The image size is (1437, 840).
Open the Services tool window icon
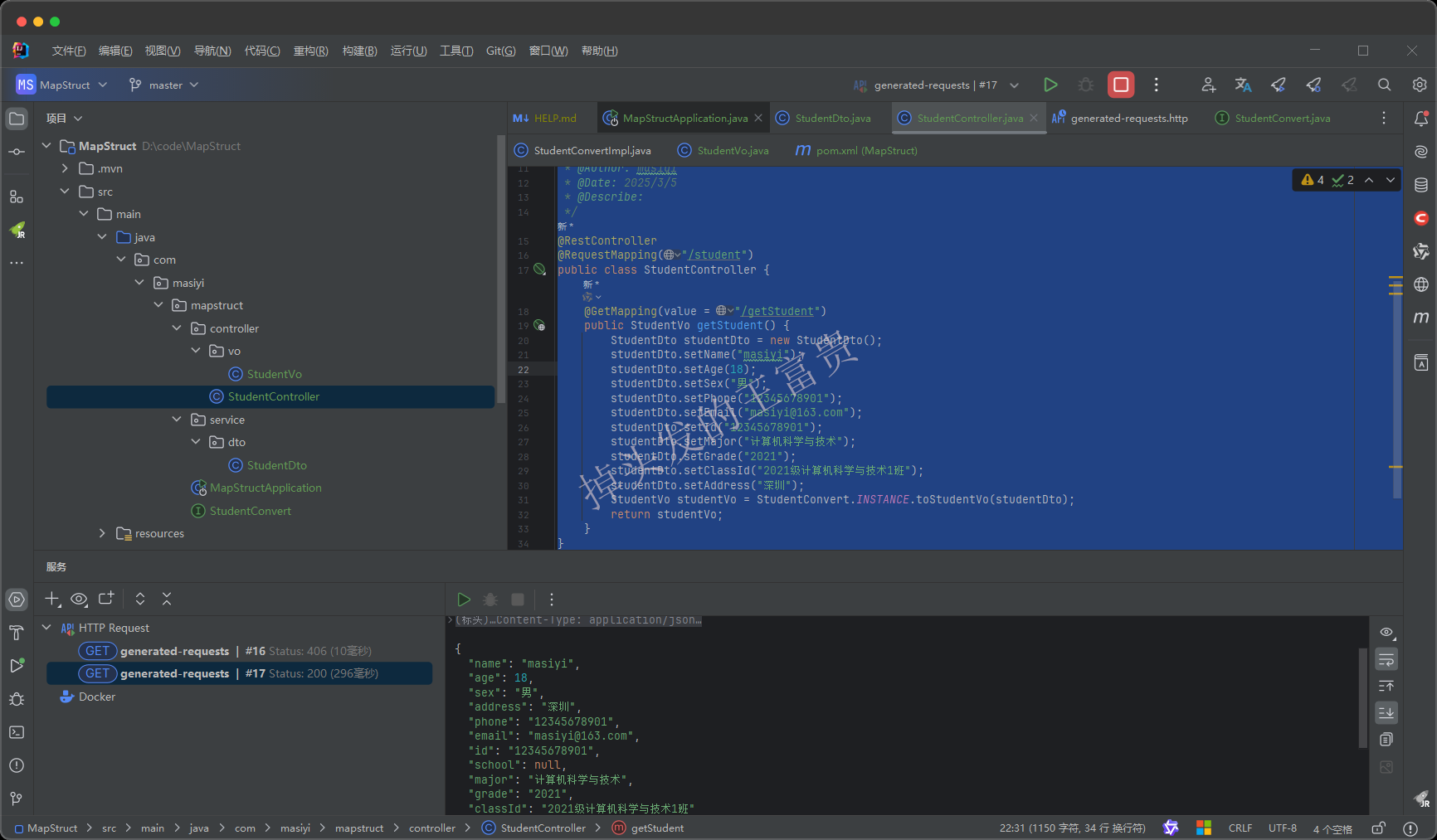click(x=17, y=600)
